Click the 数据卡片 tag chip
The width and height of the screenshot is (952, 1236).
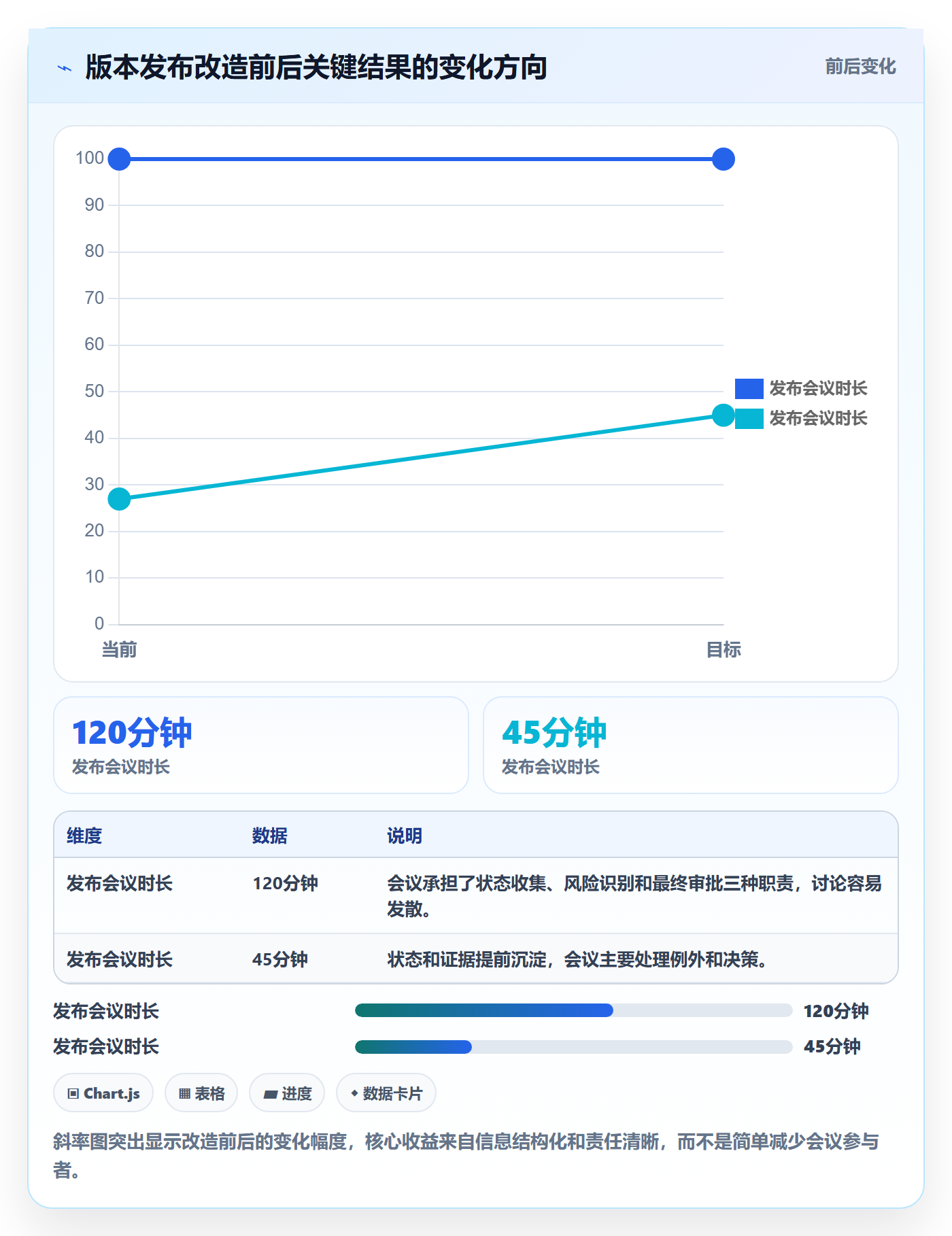pos(386,1093)
